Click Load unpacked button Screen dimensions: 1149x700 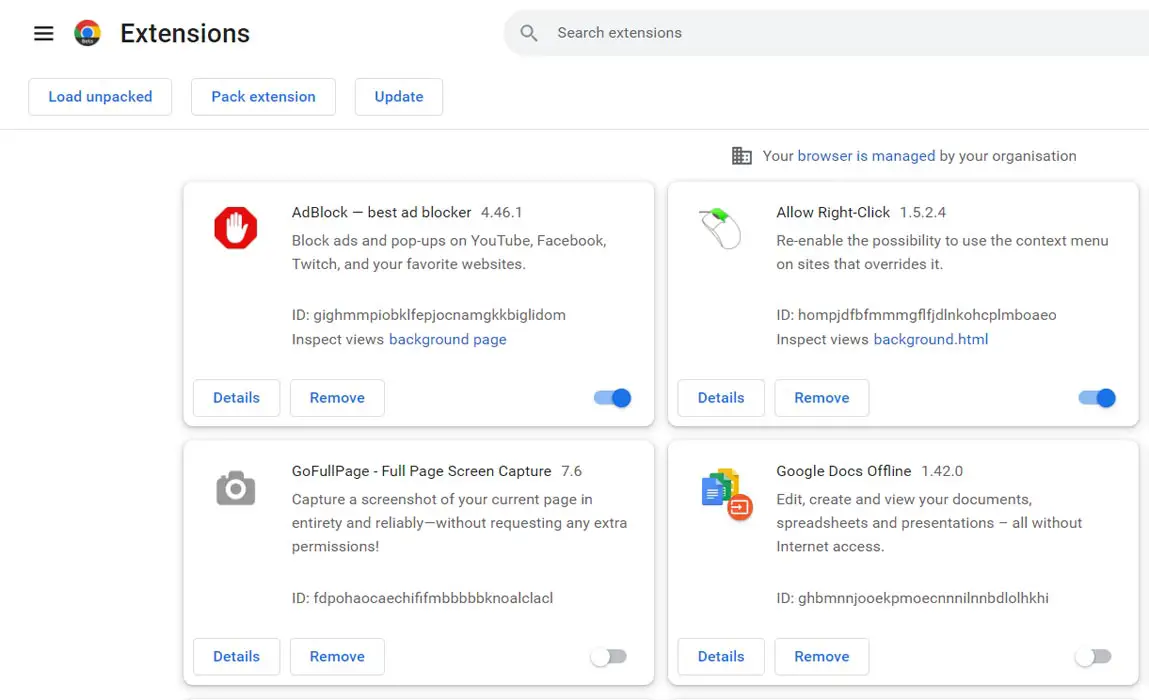click(x=100, y=97)
